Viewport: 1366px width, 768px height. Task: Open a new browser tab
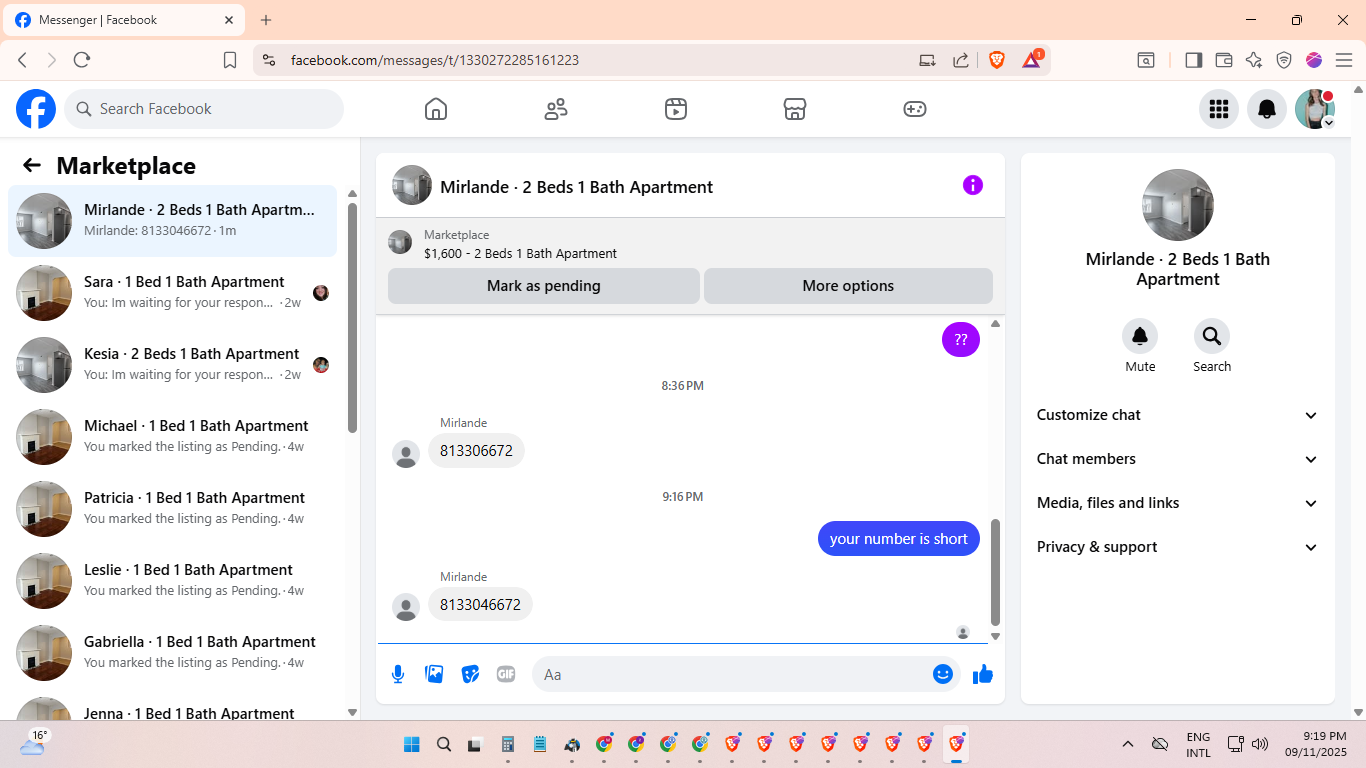pos(266,20)
